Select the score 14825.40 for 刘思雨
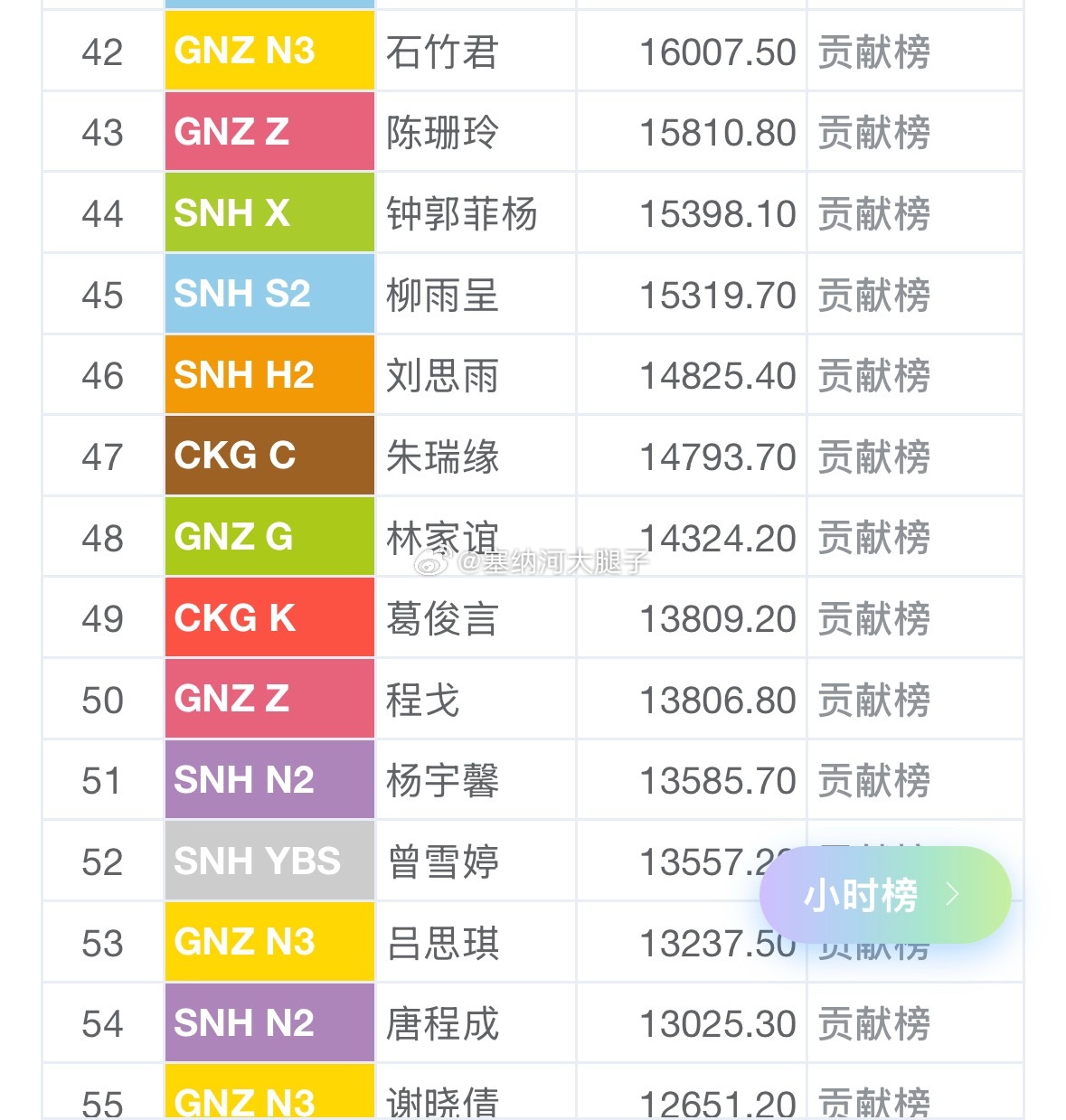The height and width of the screenshot is (1120, 1066). click(718, 376)
